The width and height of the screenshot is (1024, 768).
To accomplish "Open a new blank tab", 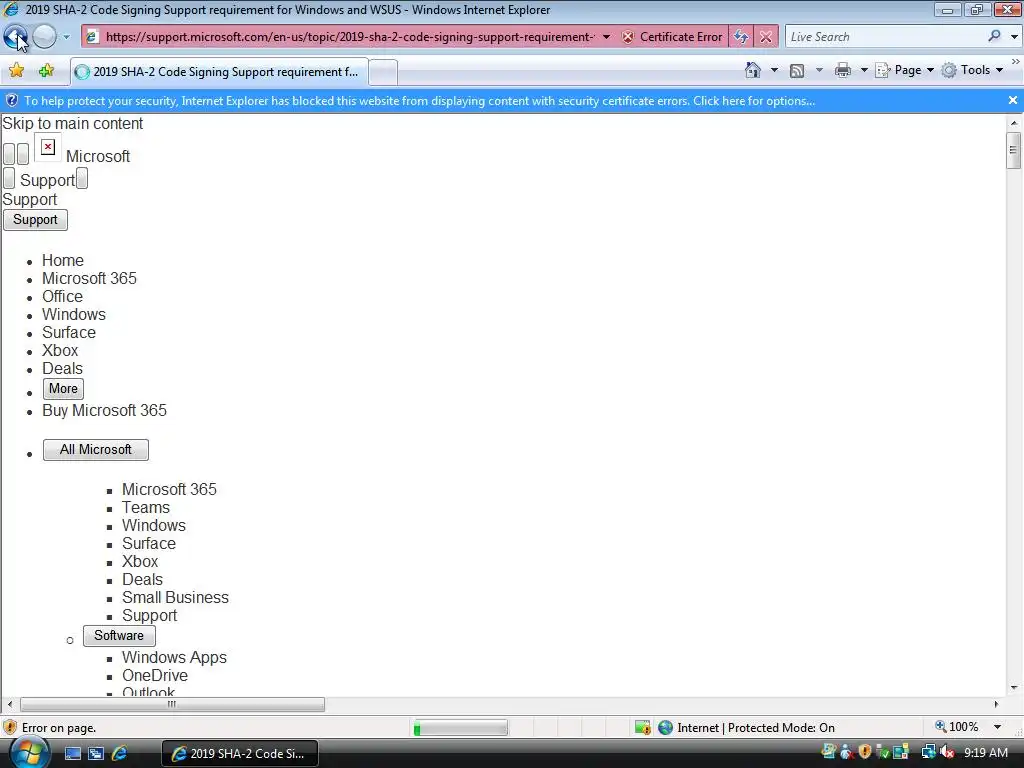I will (383, 72).
